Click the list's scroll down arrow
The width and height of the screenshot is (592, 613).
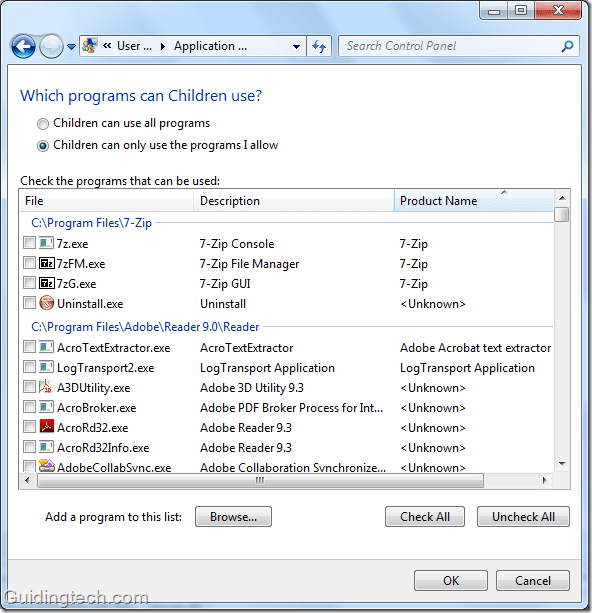point(562,464)
